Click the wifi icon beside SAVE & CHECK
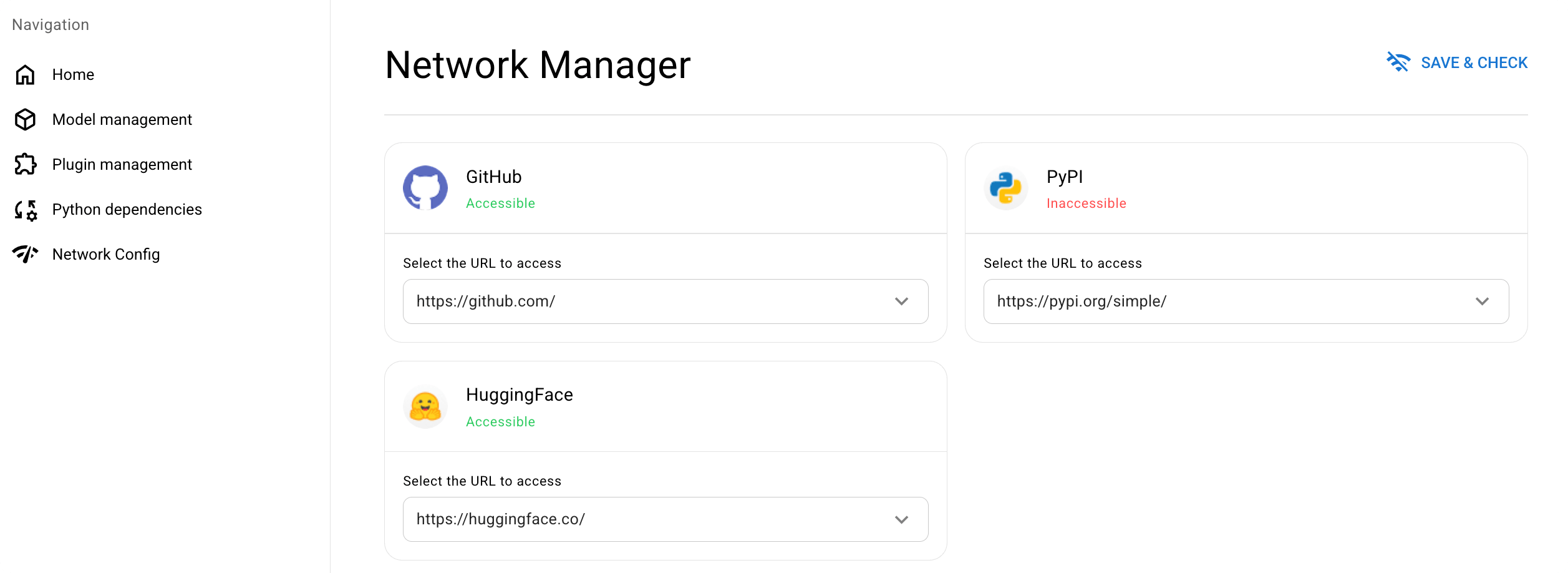 [1397, 62]
